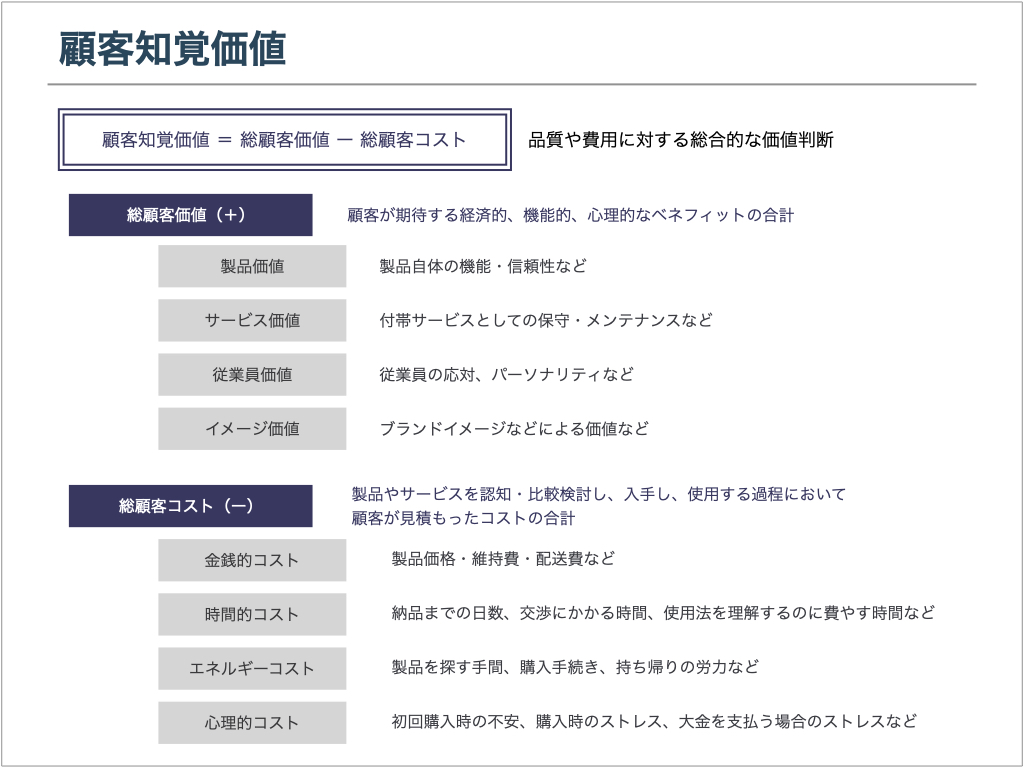Click the text beginning 納品までの日数、交渉にかかる時間
This screenshot has height=768, width=1024.
pyautogui.click(x=664, y=613)
